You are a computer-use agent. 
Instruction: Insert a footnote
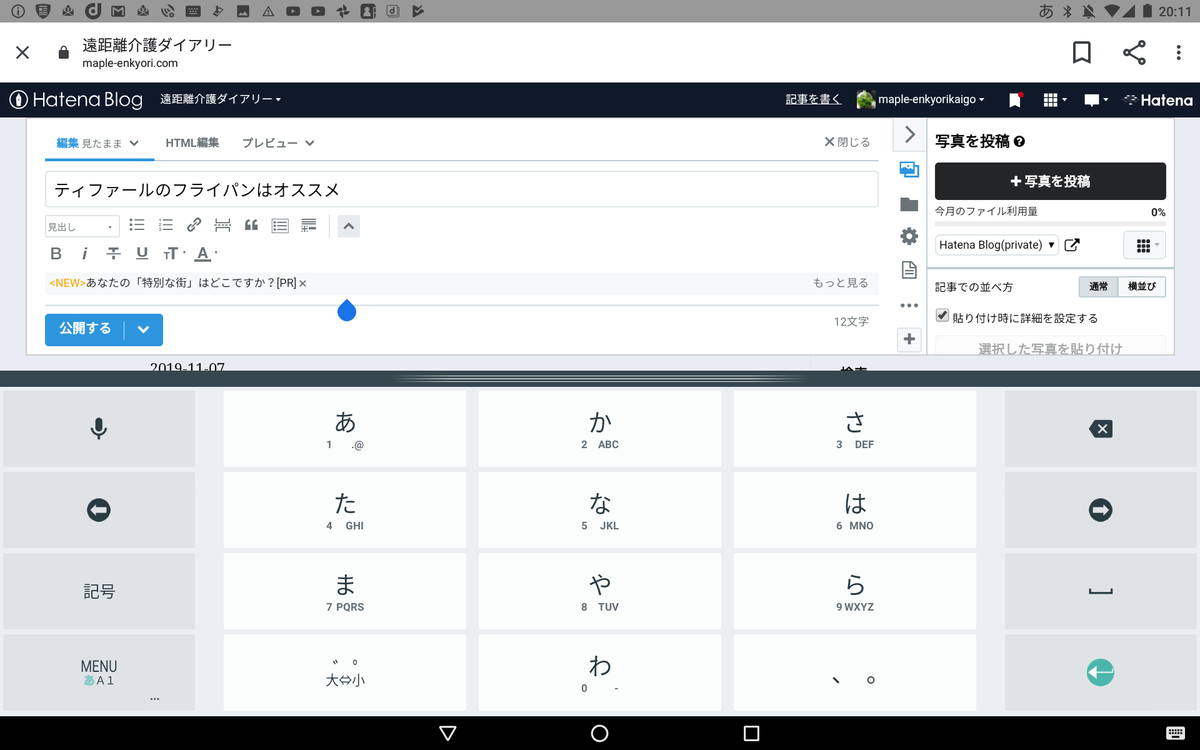[309, 226]
